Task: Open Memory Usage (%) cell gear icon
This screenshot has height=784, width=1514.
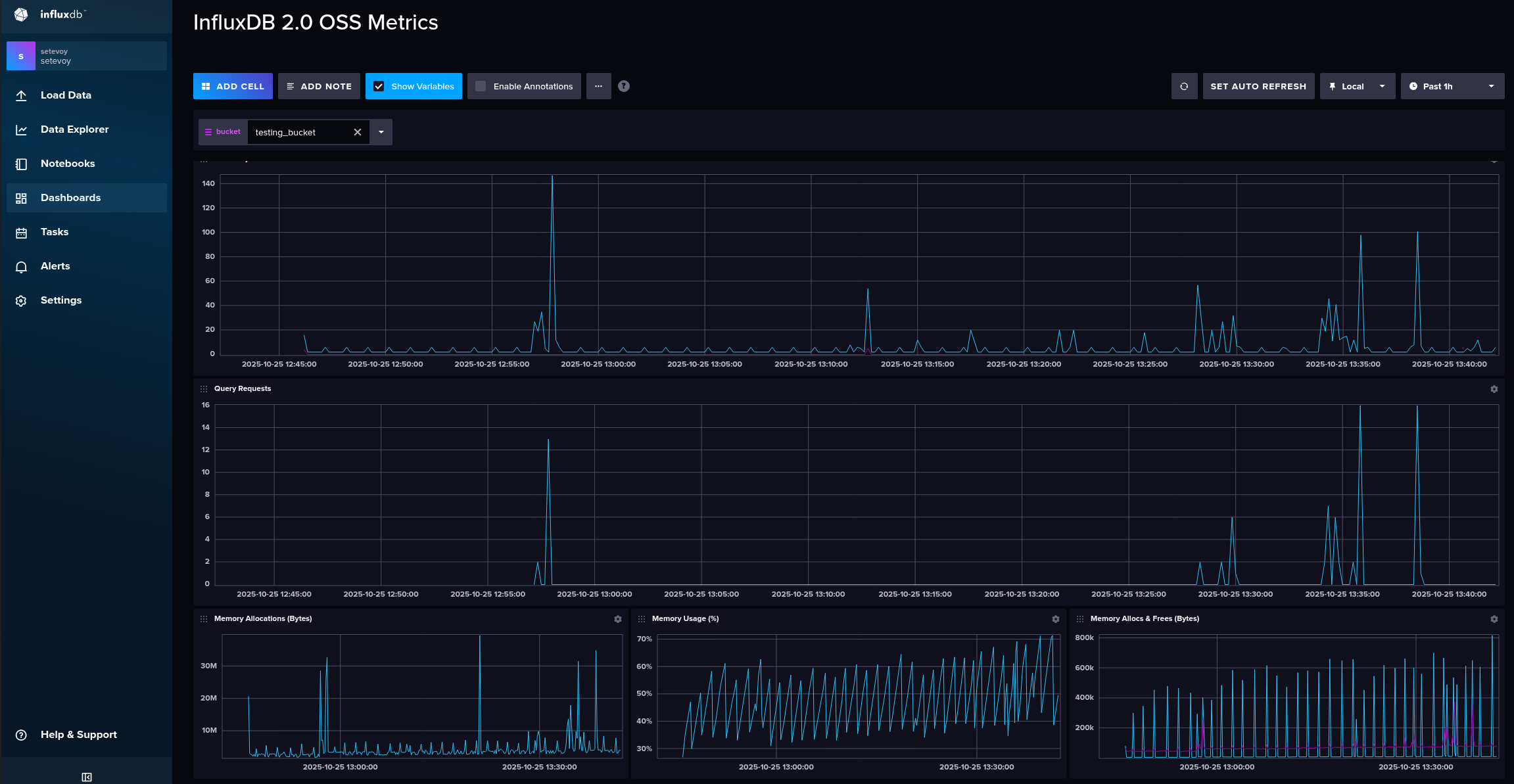Action: 1055,619
